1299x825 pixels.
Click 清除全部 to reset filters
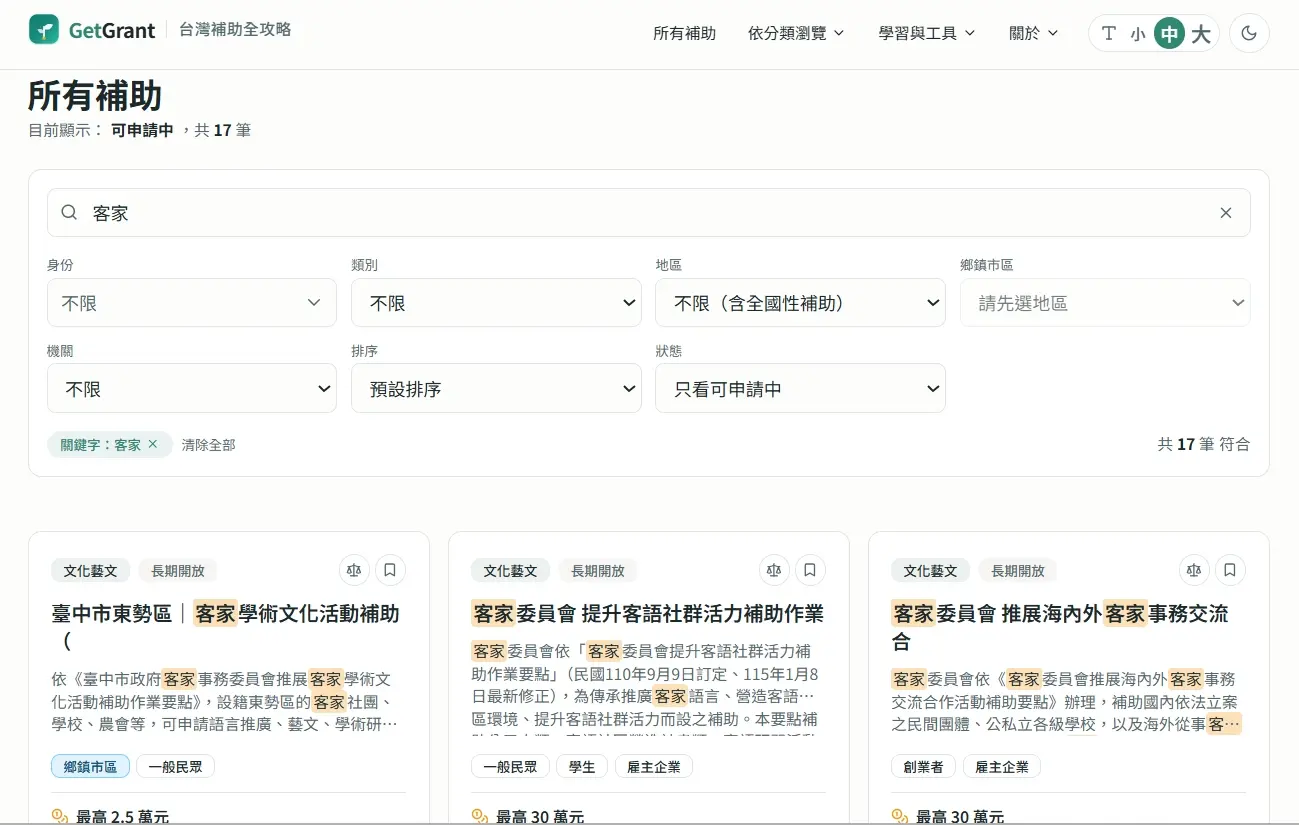pos(208,445)
